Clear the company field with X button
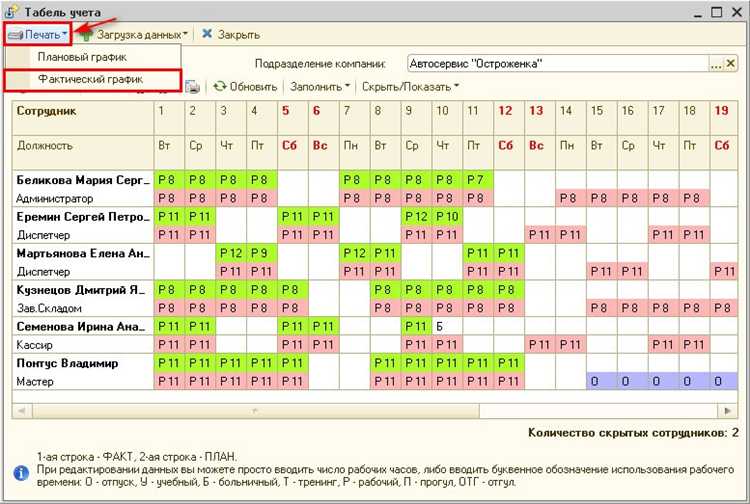Image resolution: width=750 pixels, height=504 pixels. (731, 63)
